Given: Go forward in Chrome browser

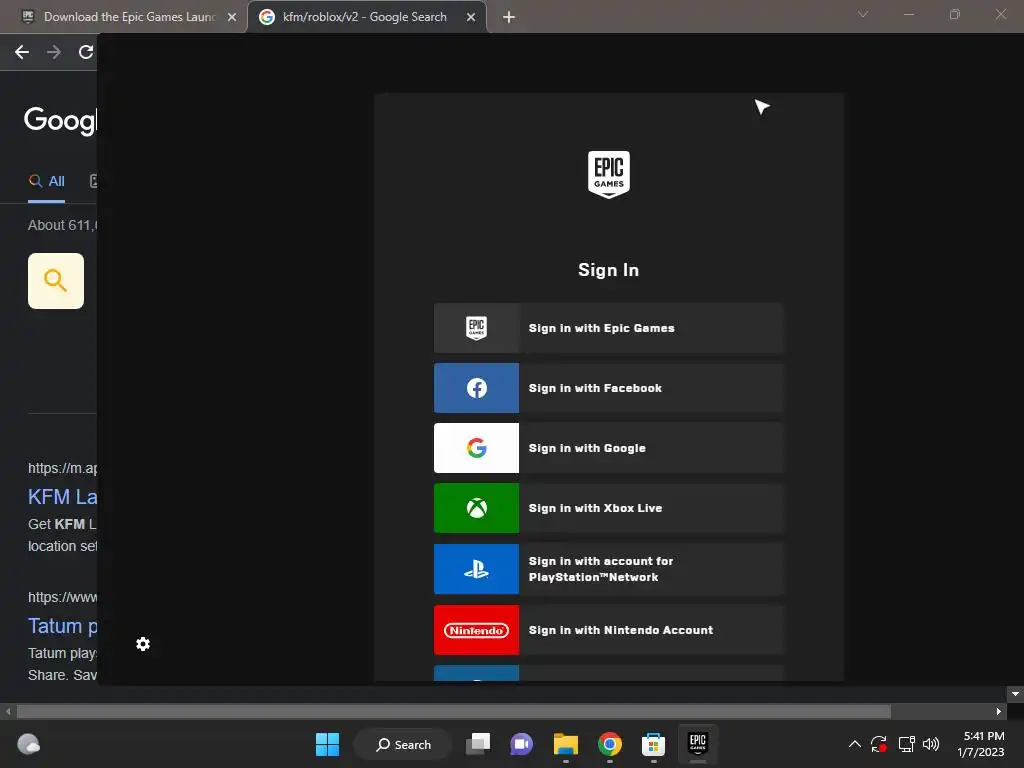Looking at the screenshot, I should pyautogui.click(x=54, y=52).
